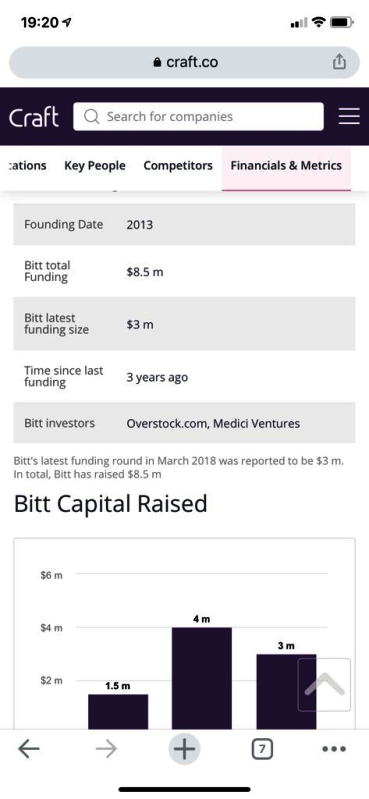Show open tabs counter labeled 7

(x=261, y=749)
